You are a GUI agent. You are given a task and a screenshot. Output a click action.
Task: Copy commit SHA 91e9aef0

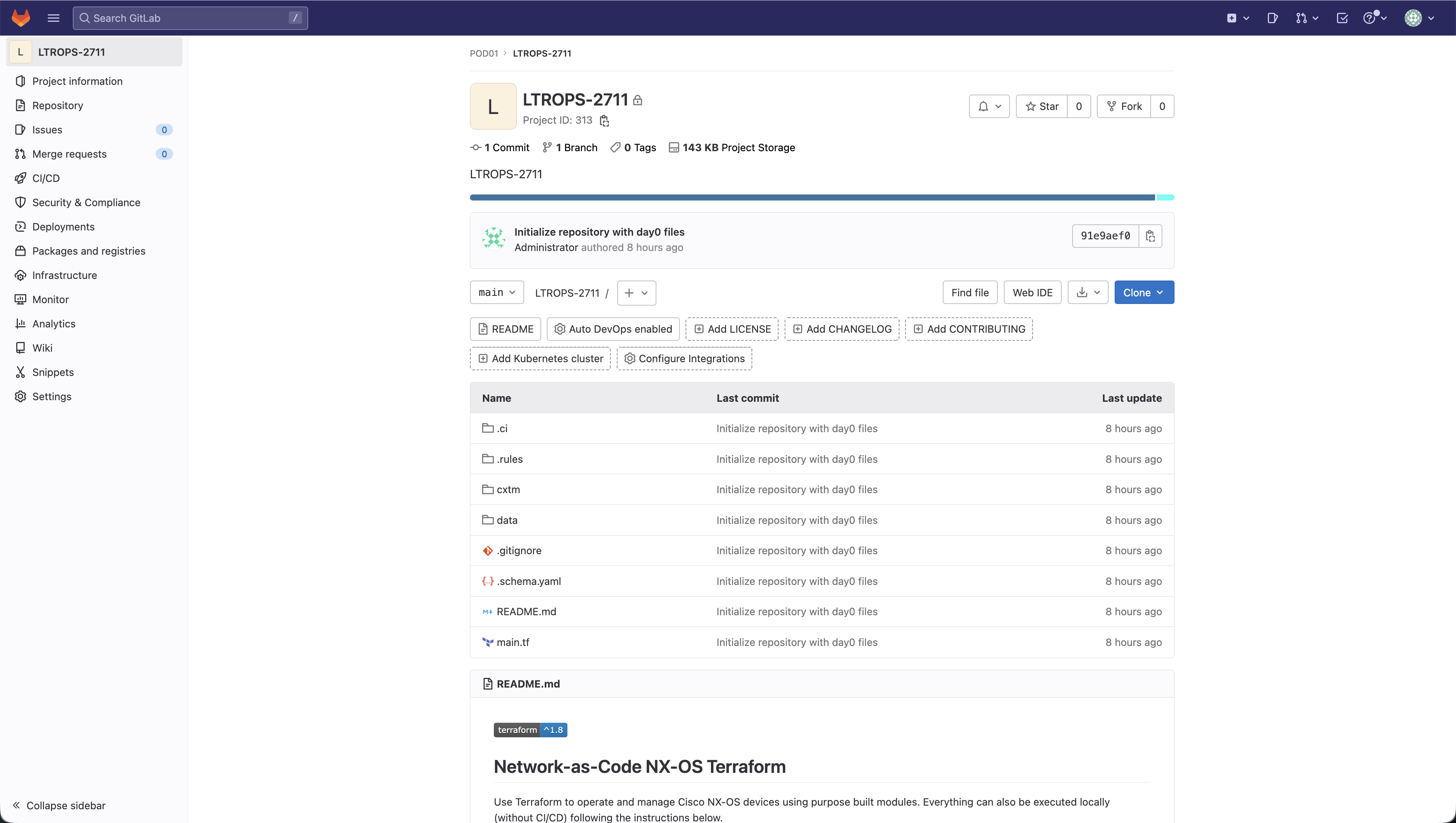(x=1150, y=236)
